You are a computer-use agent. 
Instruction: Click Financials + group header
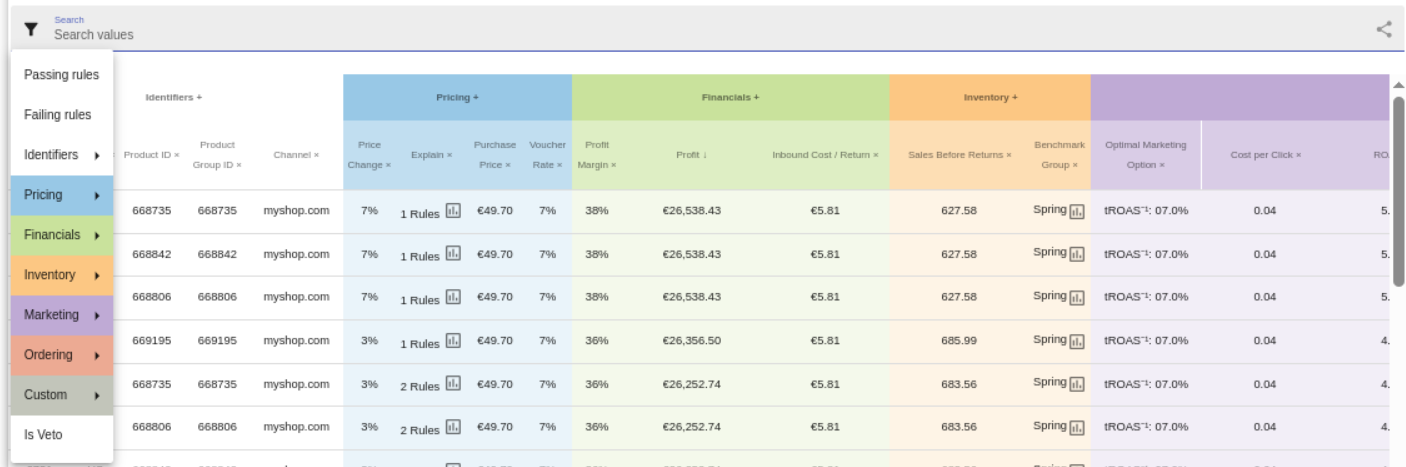pos(730,97)
